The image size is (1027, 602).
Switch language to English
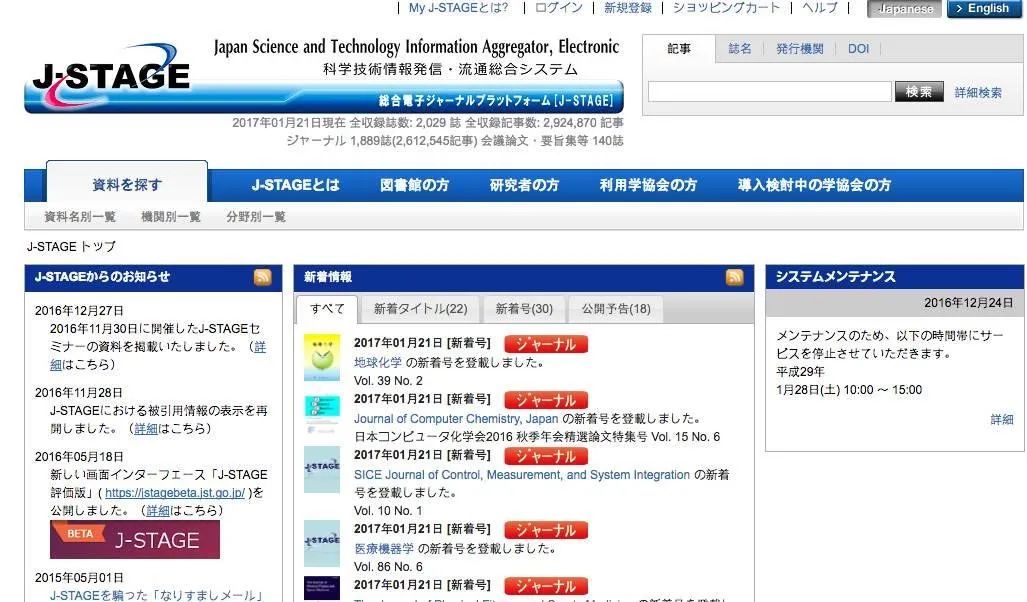[x=985, y=9]
